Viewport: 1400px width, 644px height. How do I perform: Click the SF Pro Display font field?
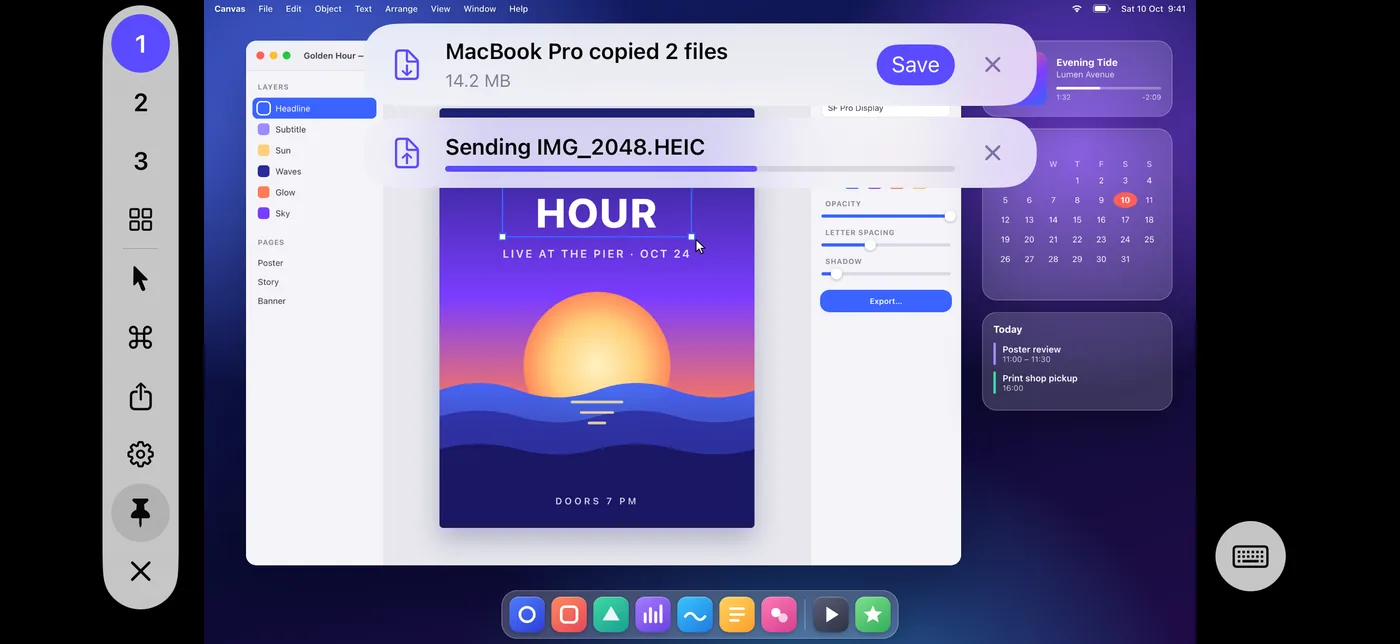tap(886, 109)
